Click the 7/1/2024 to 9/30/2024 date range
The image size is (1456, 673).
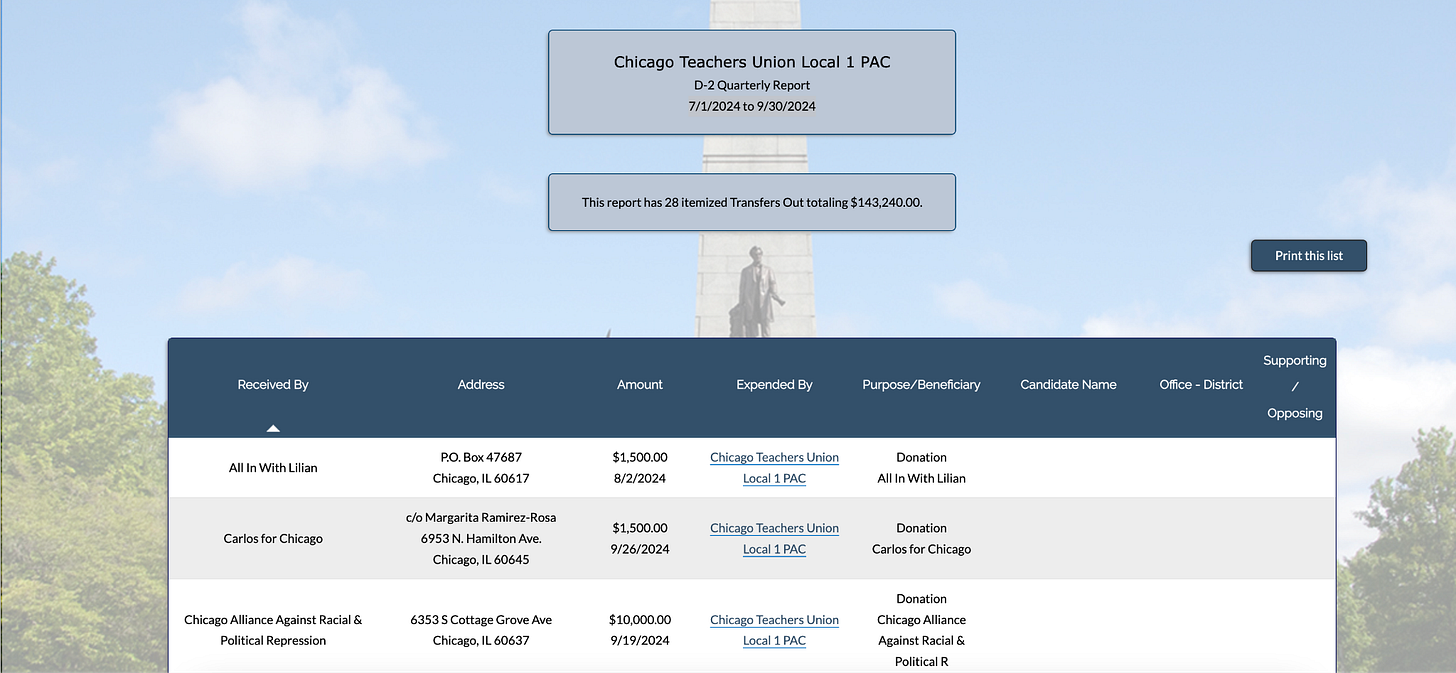point(752,106)
